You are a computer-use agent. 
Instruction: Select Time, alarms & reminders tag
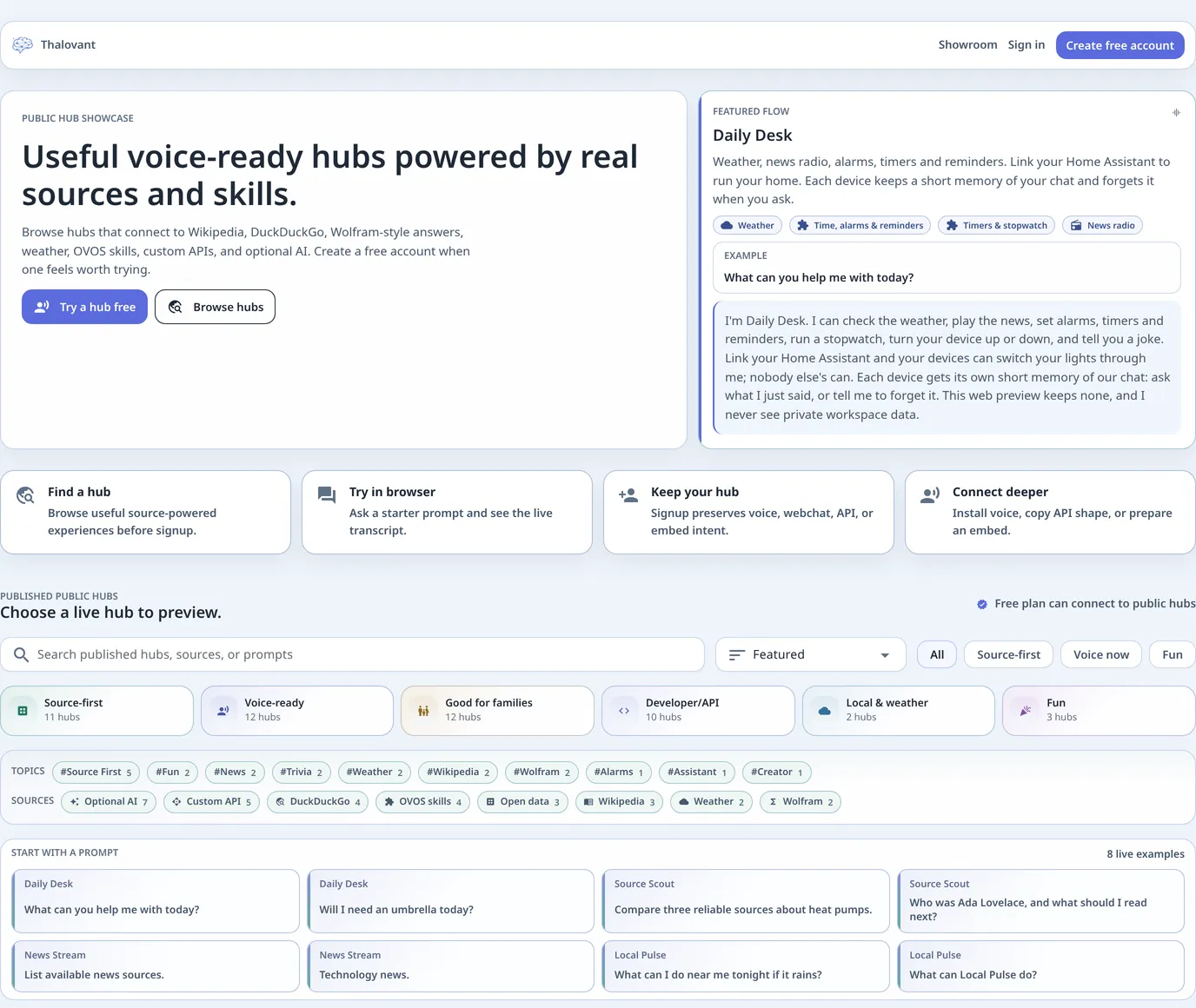coord(860,226)
